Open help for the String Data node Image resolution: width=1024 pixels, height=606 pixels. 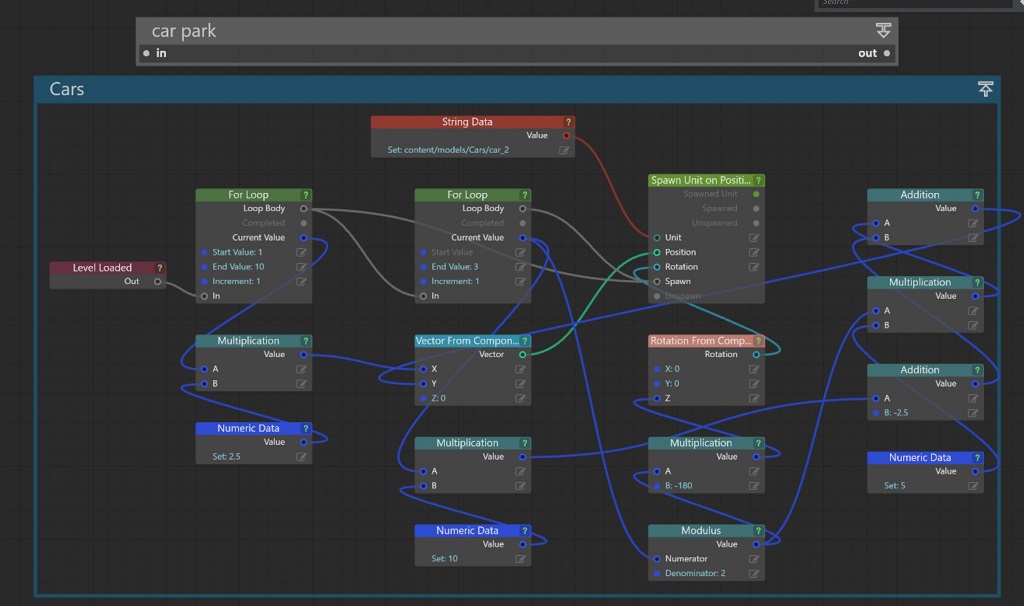point(566,121)
